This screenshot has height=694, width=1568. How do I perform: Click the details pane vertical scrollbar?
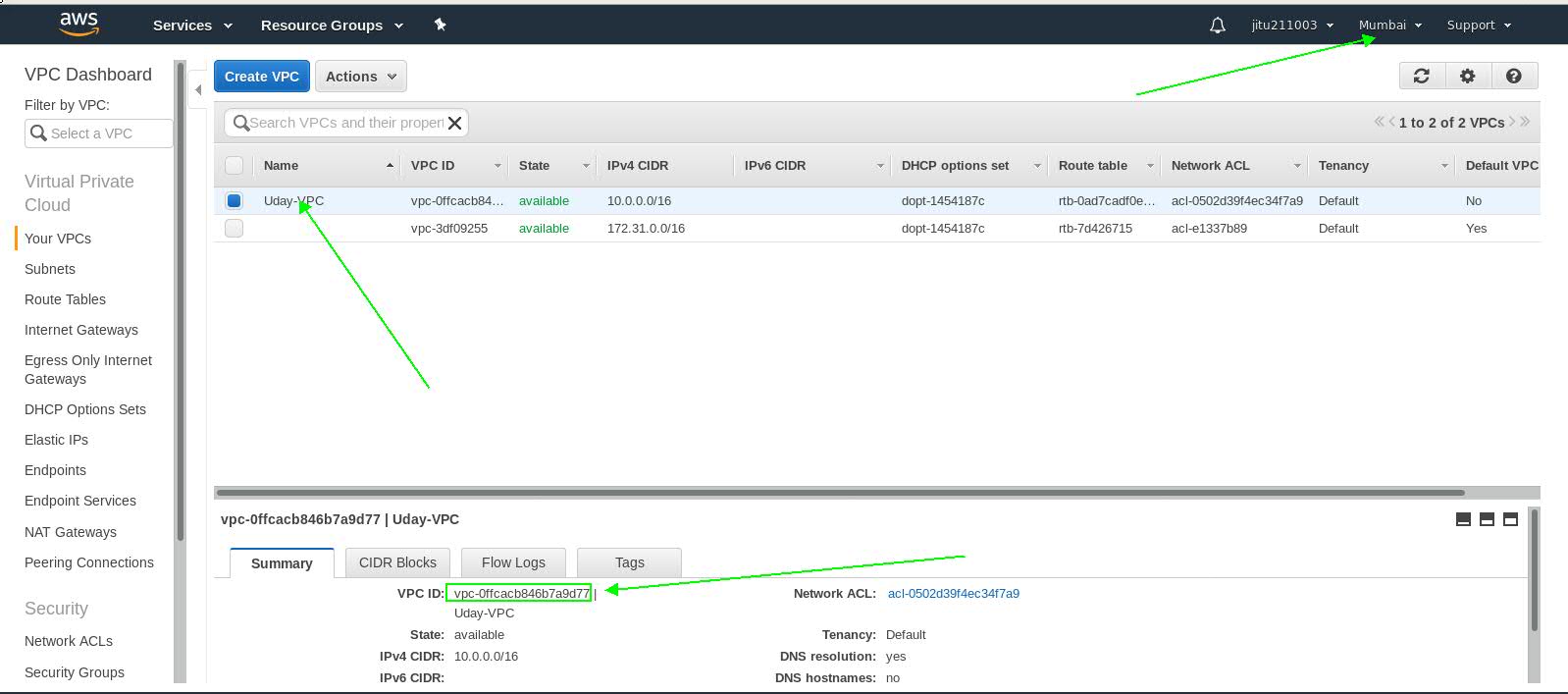[1534, 569]
